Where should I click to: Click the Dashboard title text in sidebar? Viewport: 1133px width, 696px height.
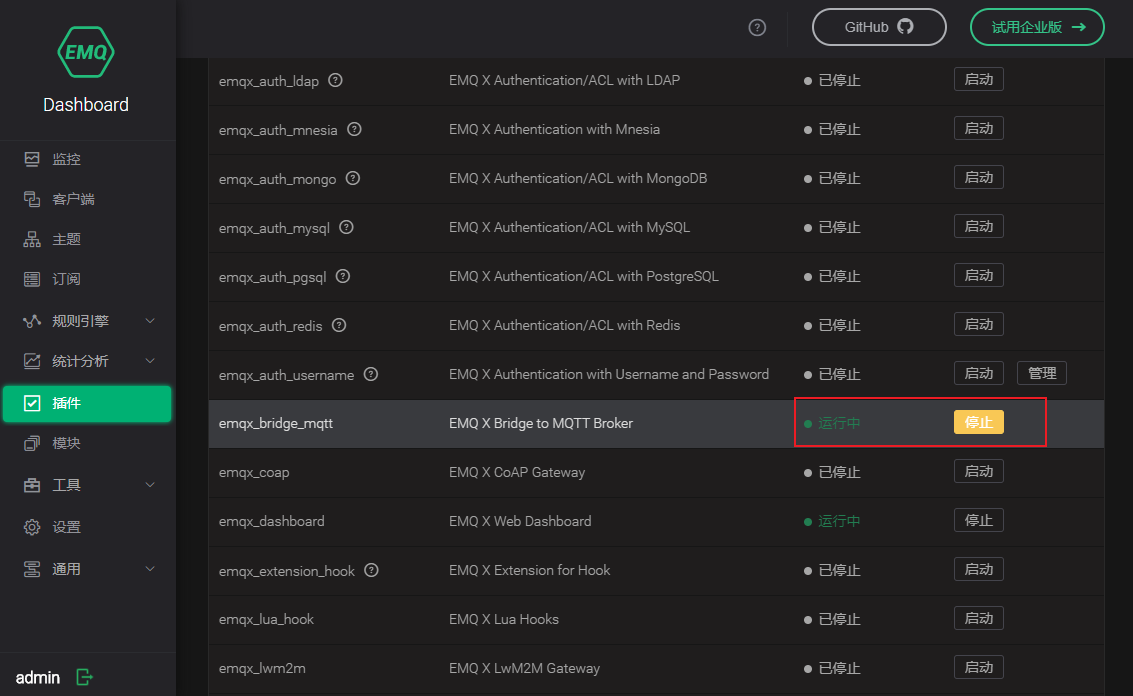pos(85,105)
